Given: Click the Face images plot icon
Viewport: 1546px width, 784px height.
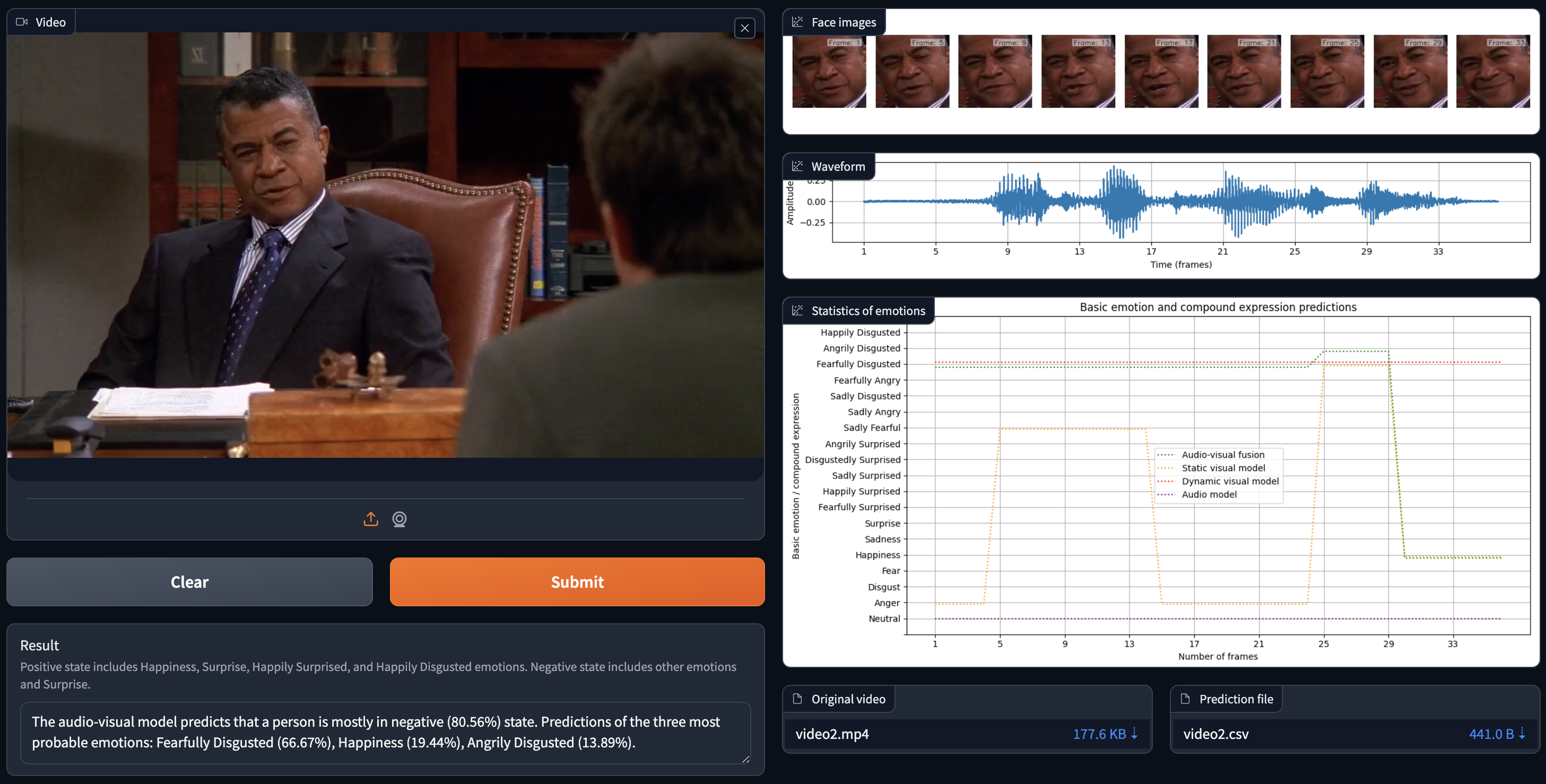Looking at the screenshot, I should click(797, 22).
